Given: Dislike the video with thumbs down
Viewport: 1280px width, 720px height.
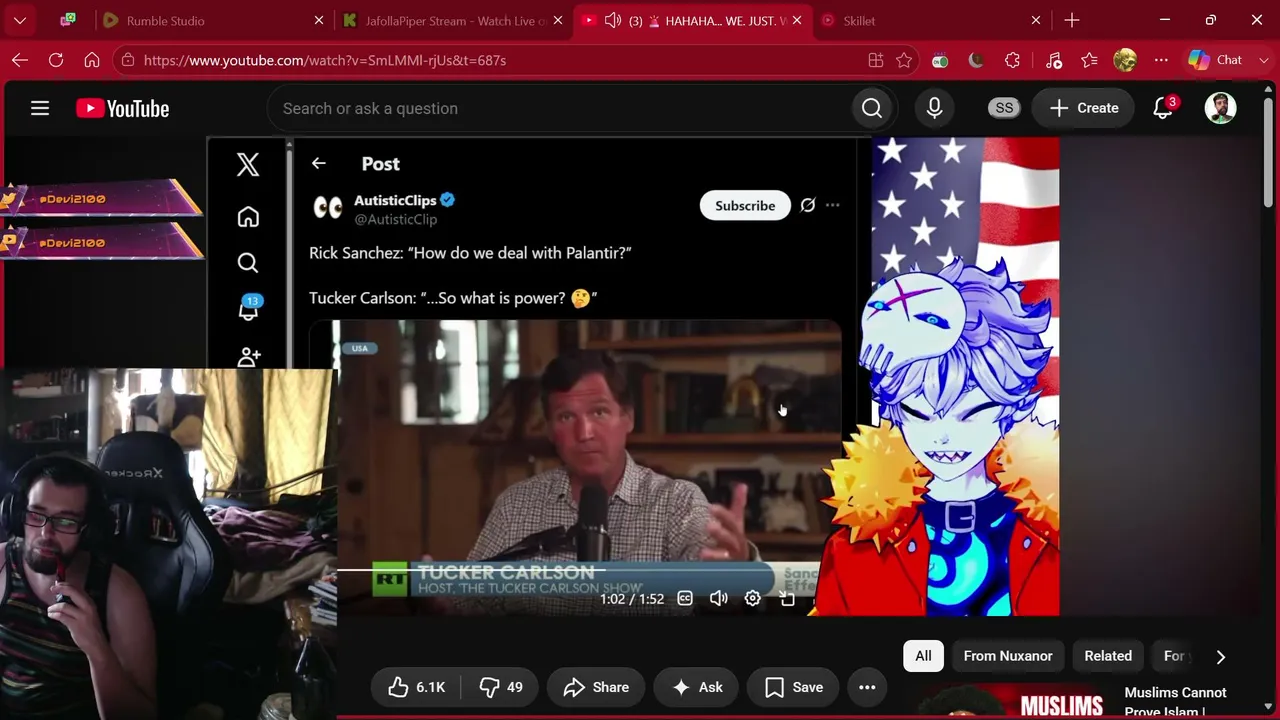Looking at the screenshot, I should 502,687.
